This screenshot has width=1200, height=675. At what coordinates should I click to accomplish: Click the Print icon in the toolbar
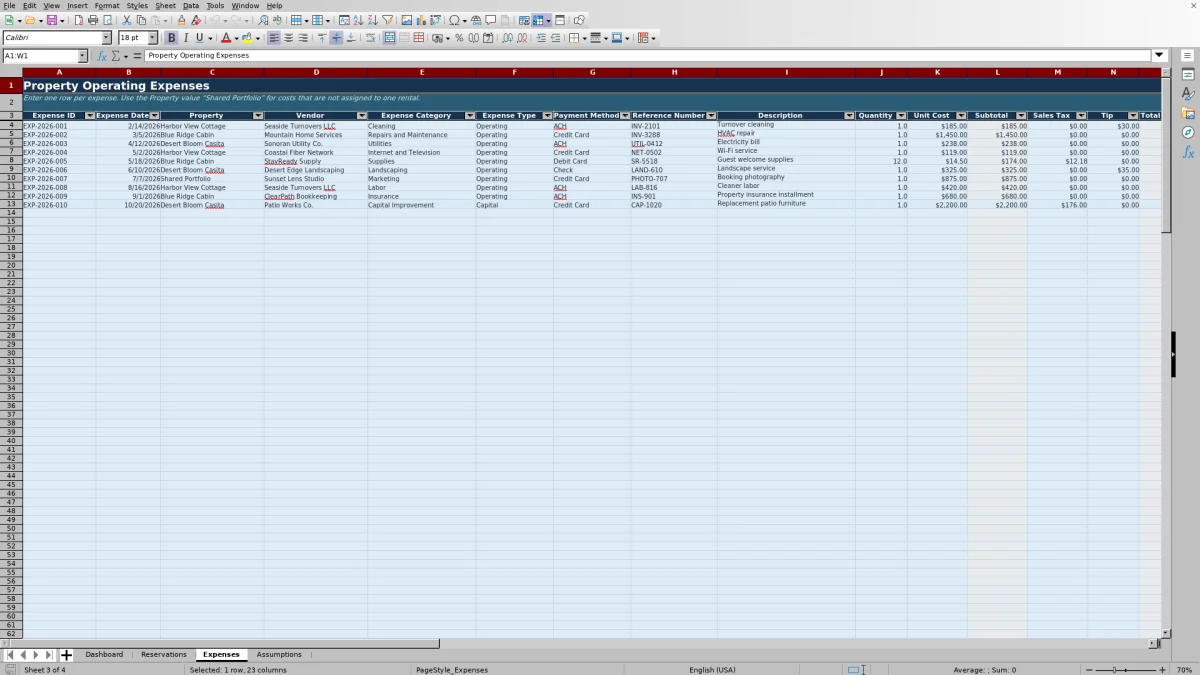(93, 20)
